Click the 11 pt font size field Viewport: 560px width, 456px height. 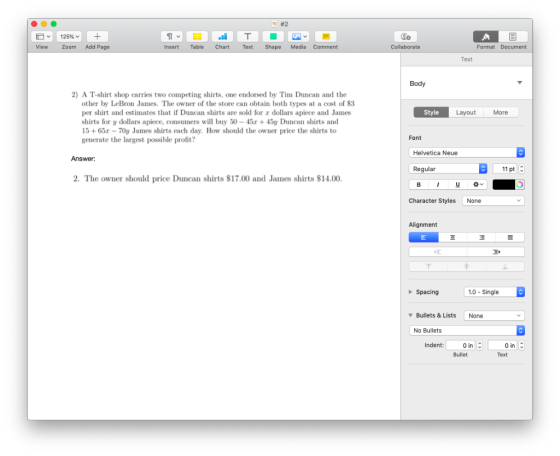(x=505, y=169)
